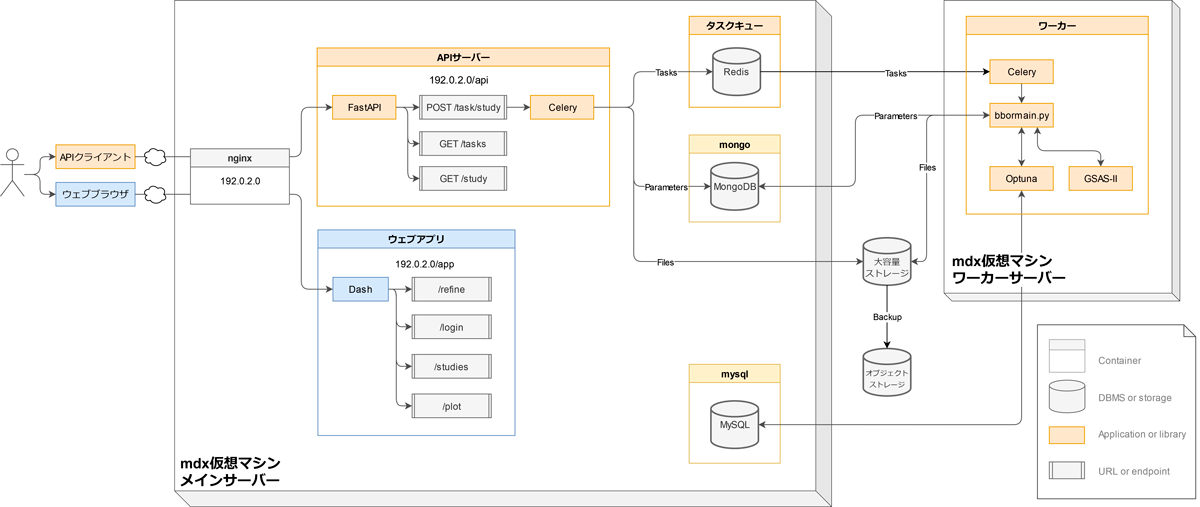This screenshot has width=1200, height=507.
Task: Click the stick-figure user icon
Action: point(12,173)
